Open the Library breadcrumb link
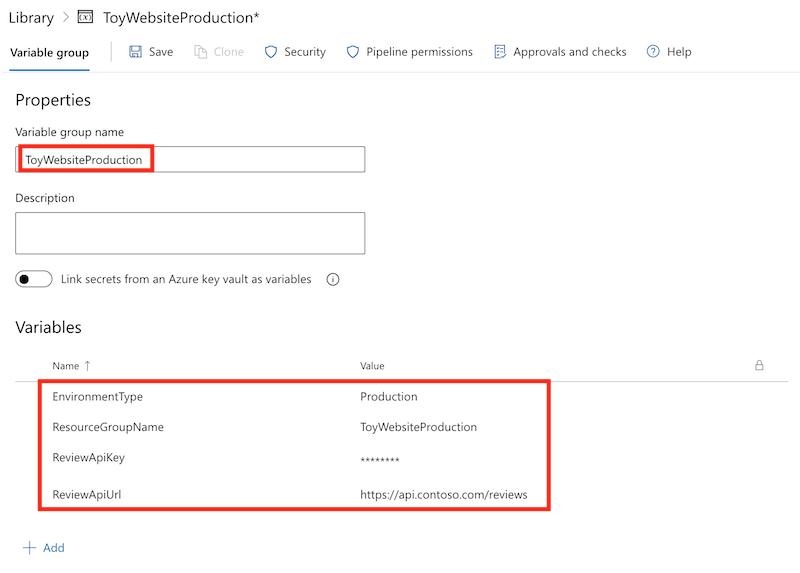The height and width of the screenshot is (573, 800). tap(31, 17)
